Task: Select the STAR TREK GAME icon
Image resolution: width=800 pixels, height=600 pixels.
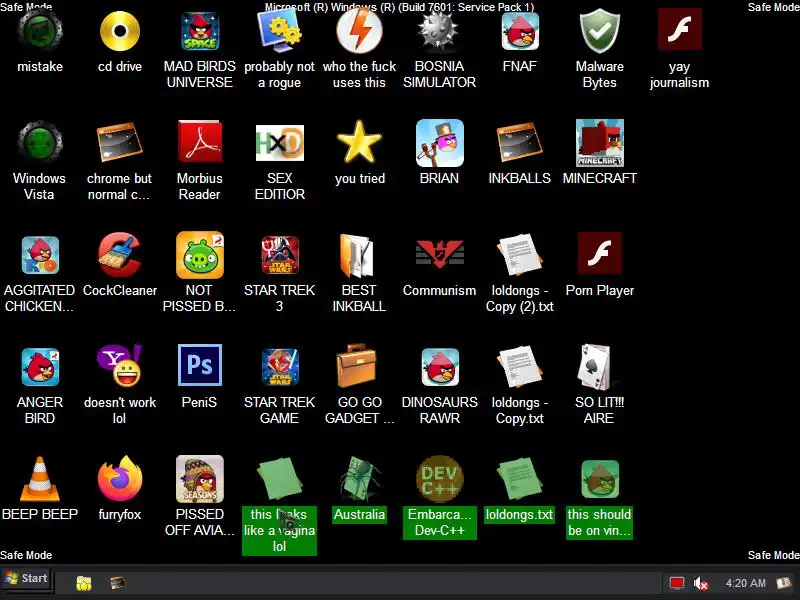Action: [280, 367]
